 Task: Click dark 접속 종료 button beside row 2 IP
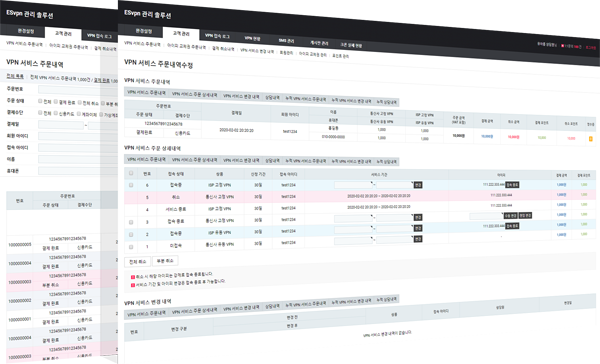512,226
